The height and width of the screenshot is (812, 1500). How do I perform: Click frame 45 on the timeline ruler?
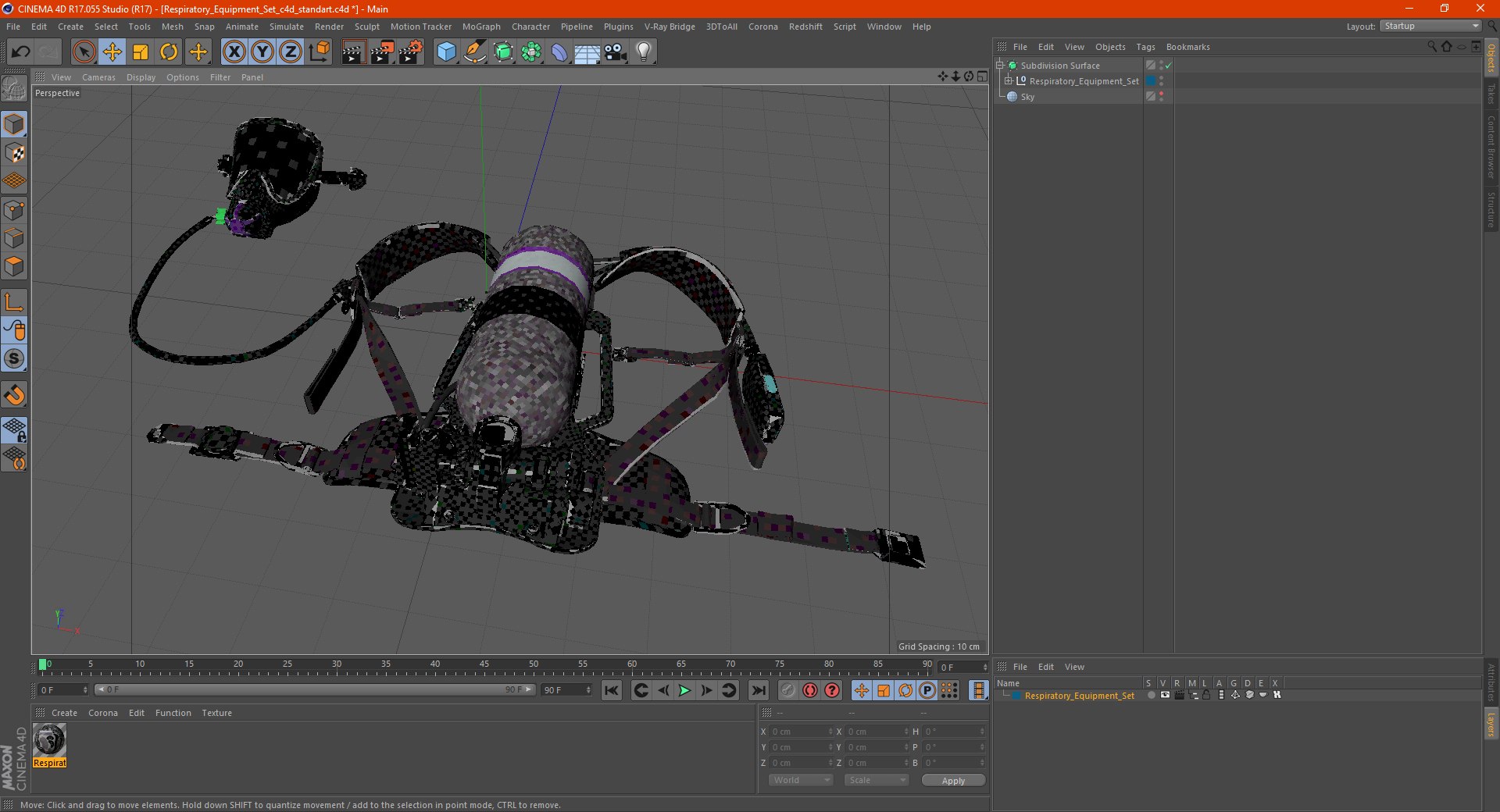(484, 669)
